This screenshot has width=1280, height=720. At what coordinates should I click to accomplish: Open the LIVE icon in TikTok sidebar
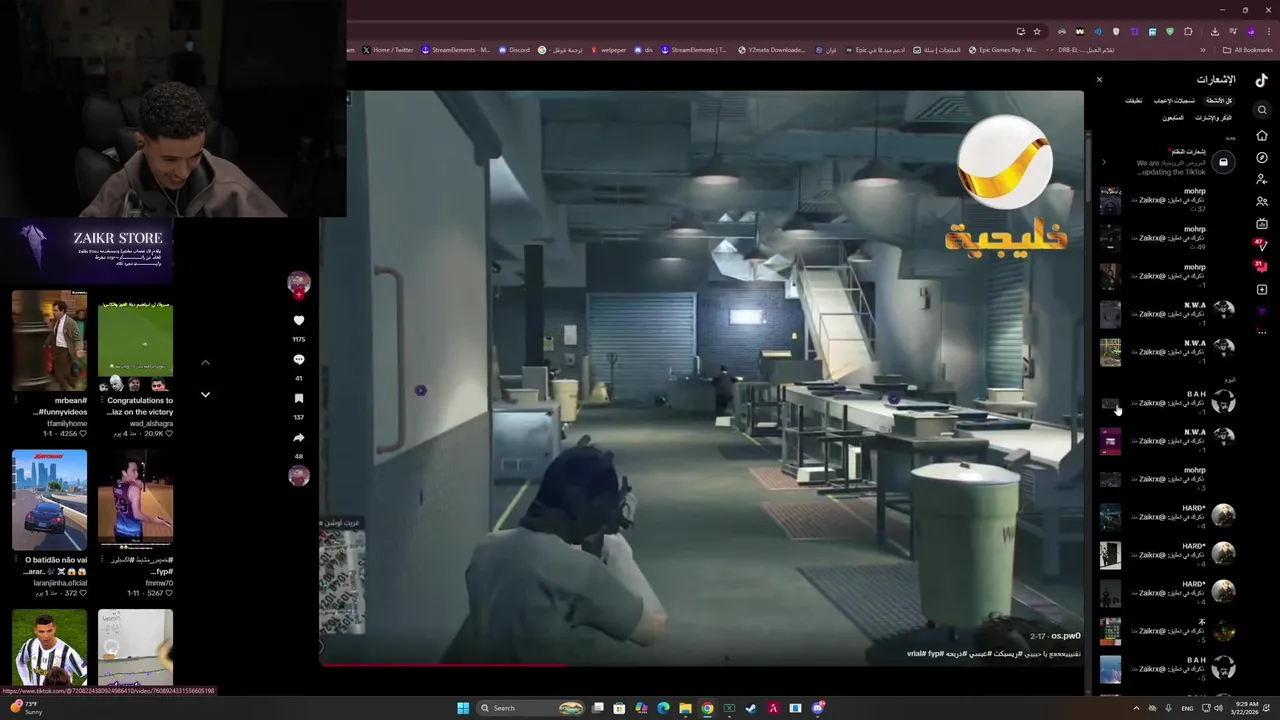click(x=1262, y=223)
